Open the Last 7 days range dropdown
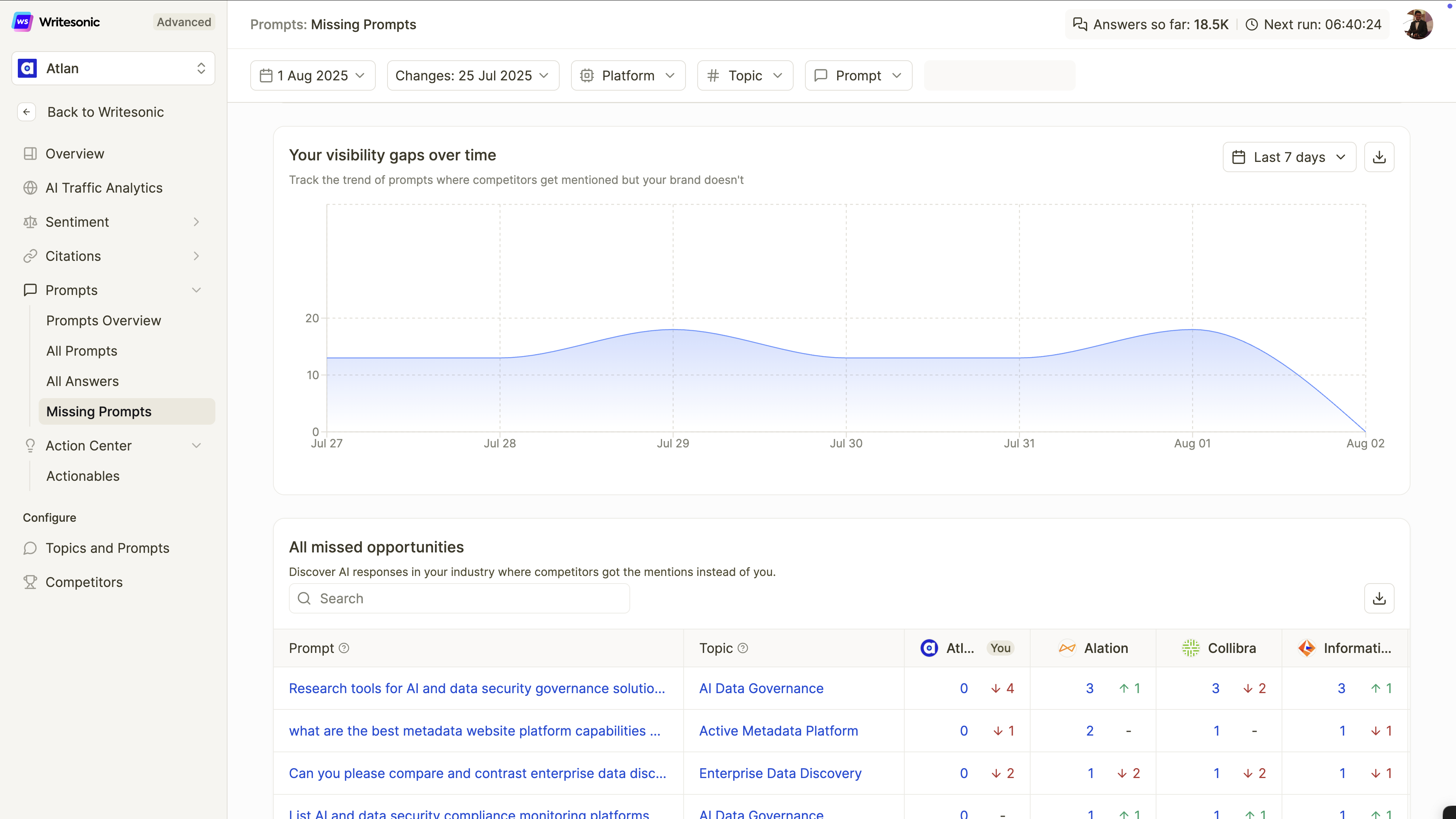1456x819 pixels. (1289, 157)
